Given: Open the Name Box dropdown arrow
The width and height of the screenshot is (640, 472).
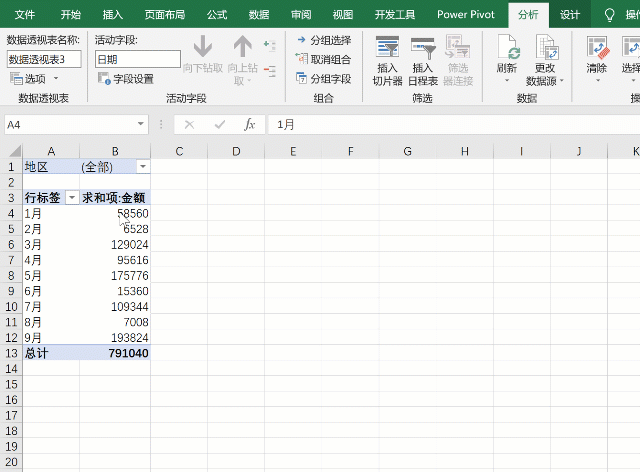Looking at the screenshot, I should (140, 124).
